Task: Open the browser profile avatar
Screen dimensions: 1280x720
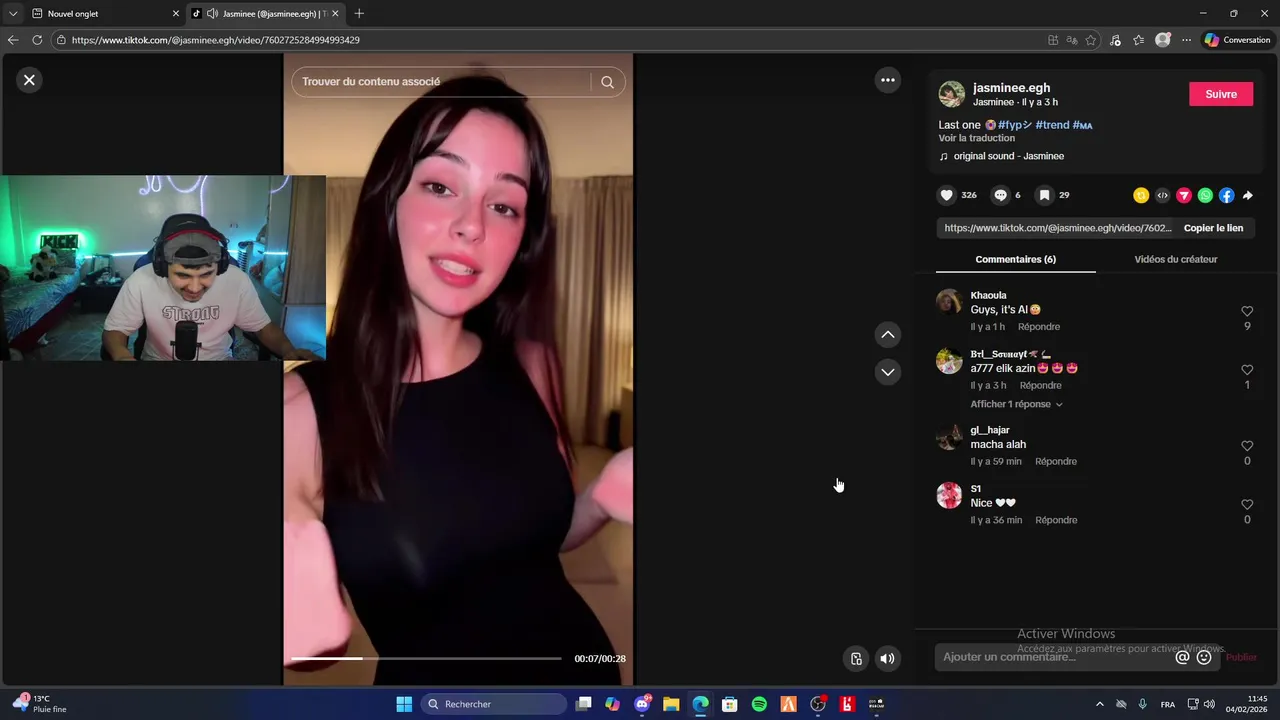Action: [x=1162, y=40]
